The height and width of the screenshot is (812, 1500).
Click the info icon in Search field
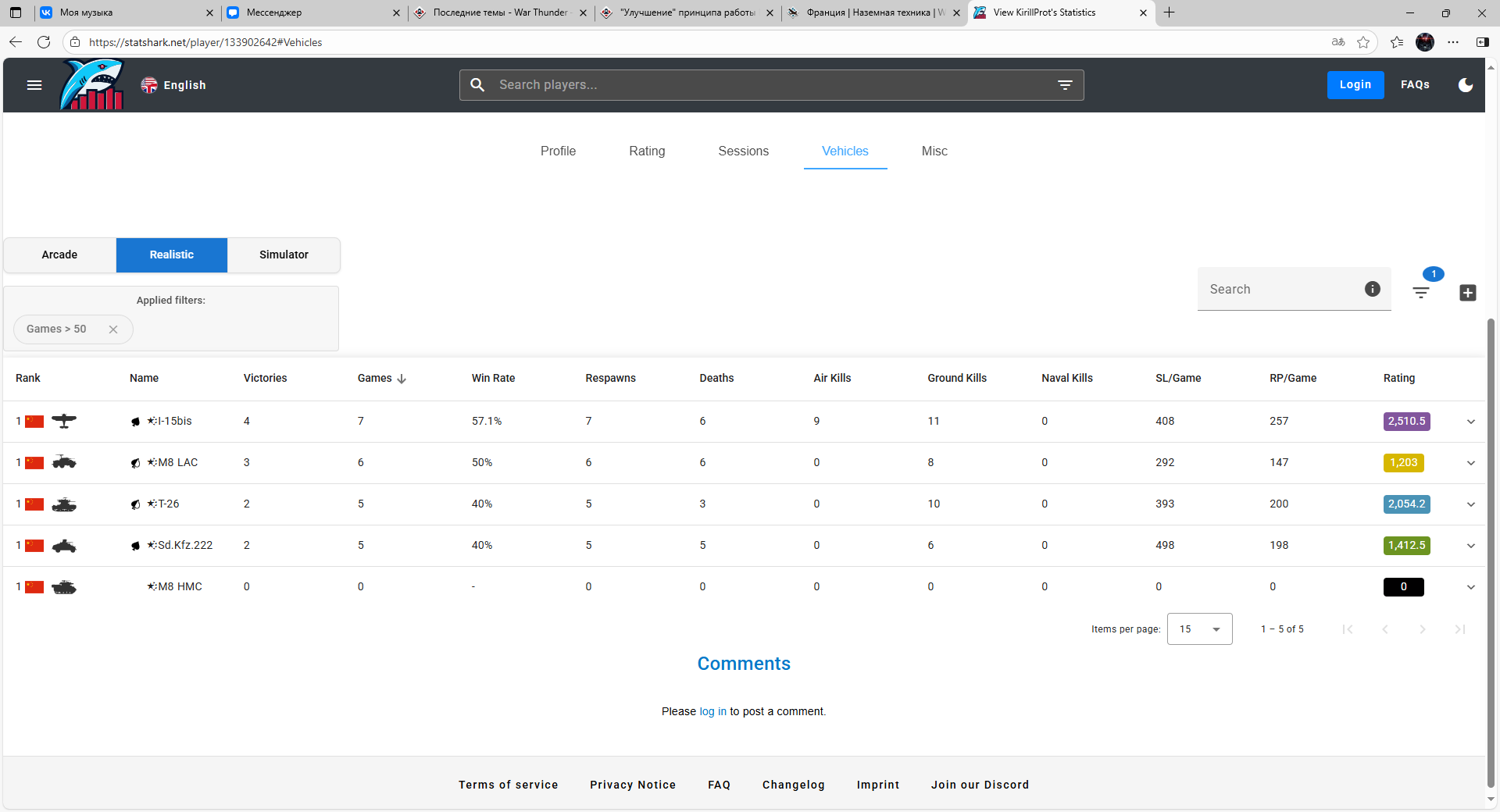point(1373,289)
